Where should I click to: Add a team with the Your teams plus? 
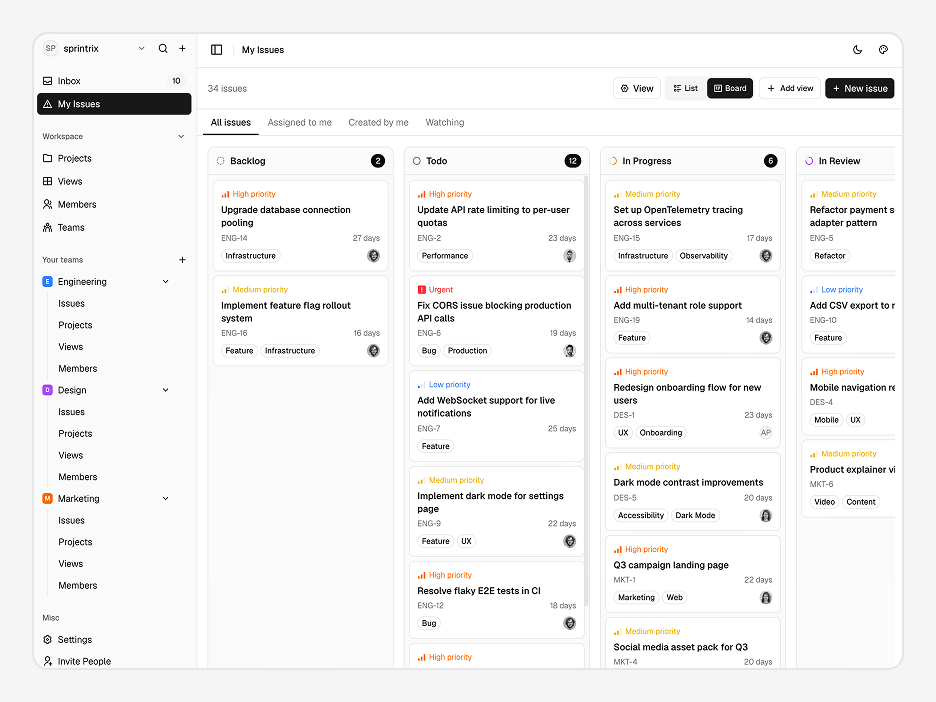(183, 260)
